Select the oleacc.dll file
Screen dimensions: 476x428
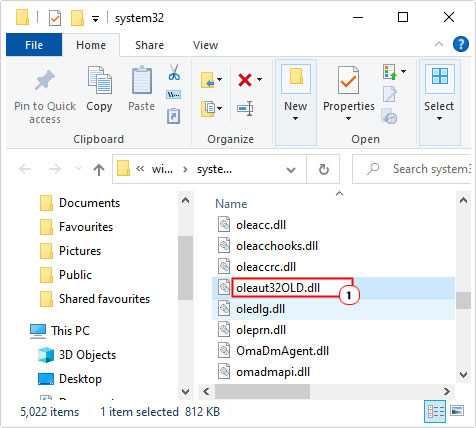(261, 225)
